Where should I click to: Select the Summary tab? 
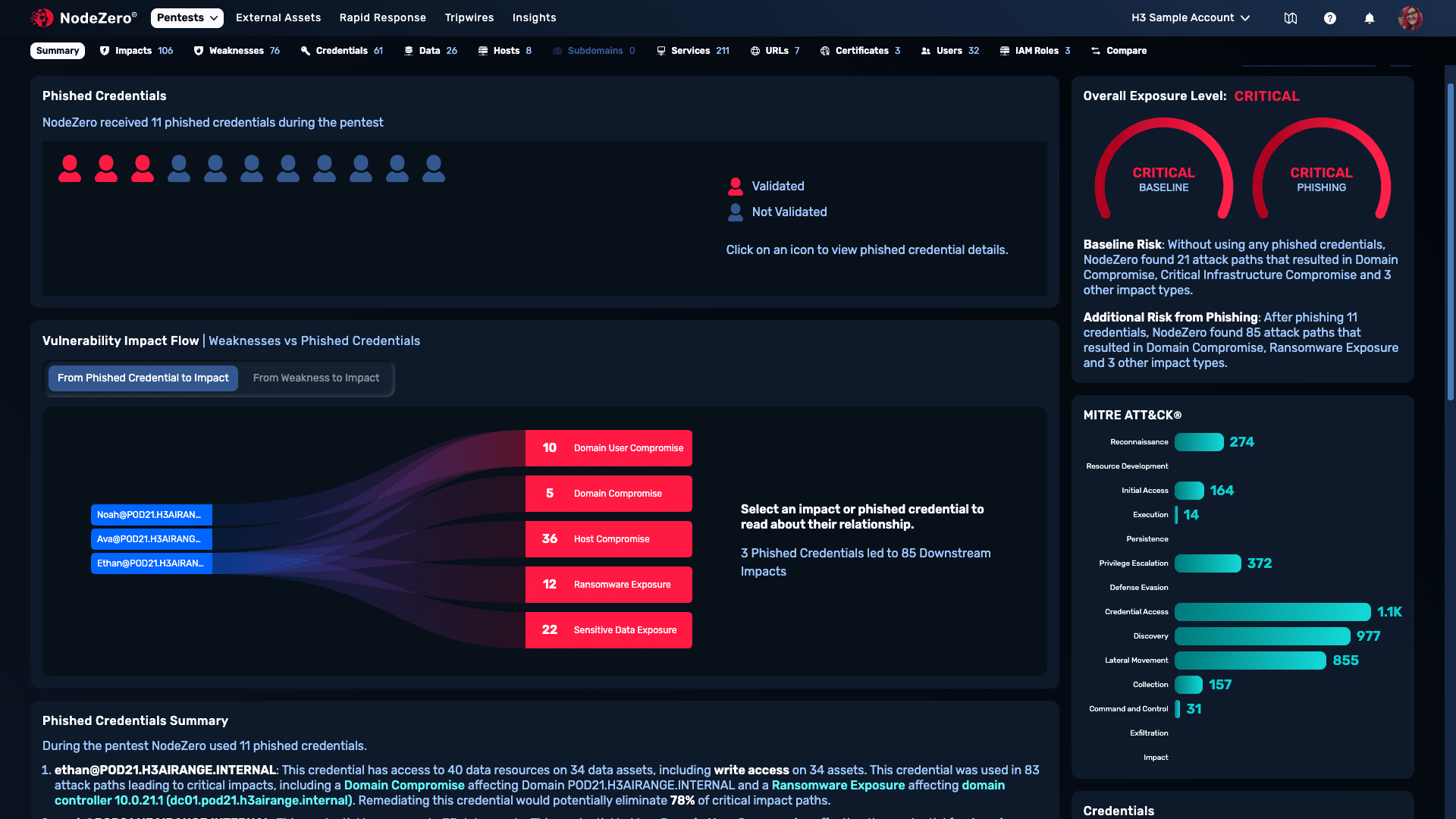click(x=58, y=51)
